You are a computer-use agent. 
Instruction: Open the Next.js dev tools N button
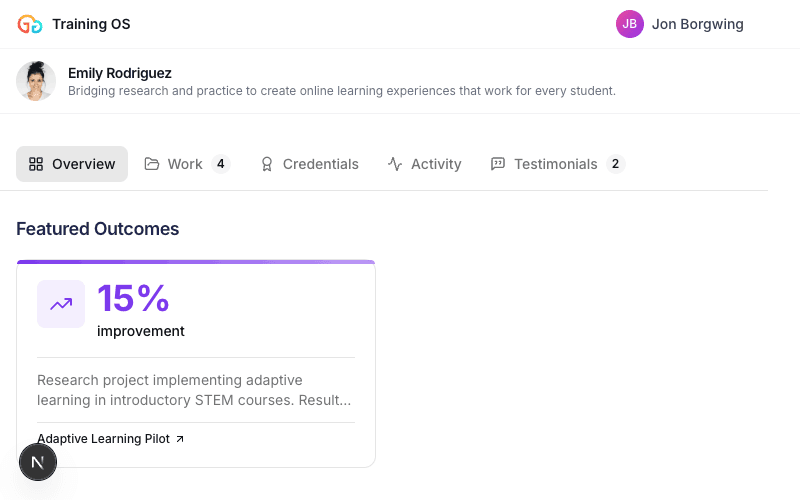tap(38, 462)
